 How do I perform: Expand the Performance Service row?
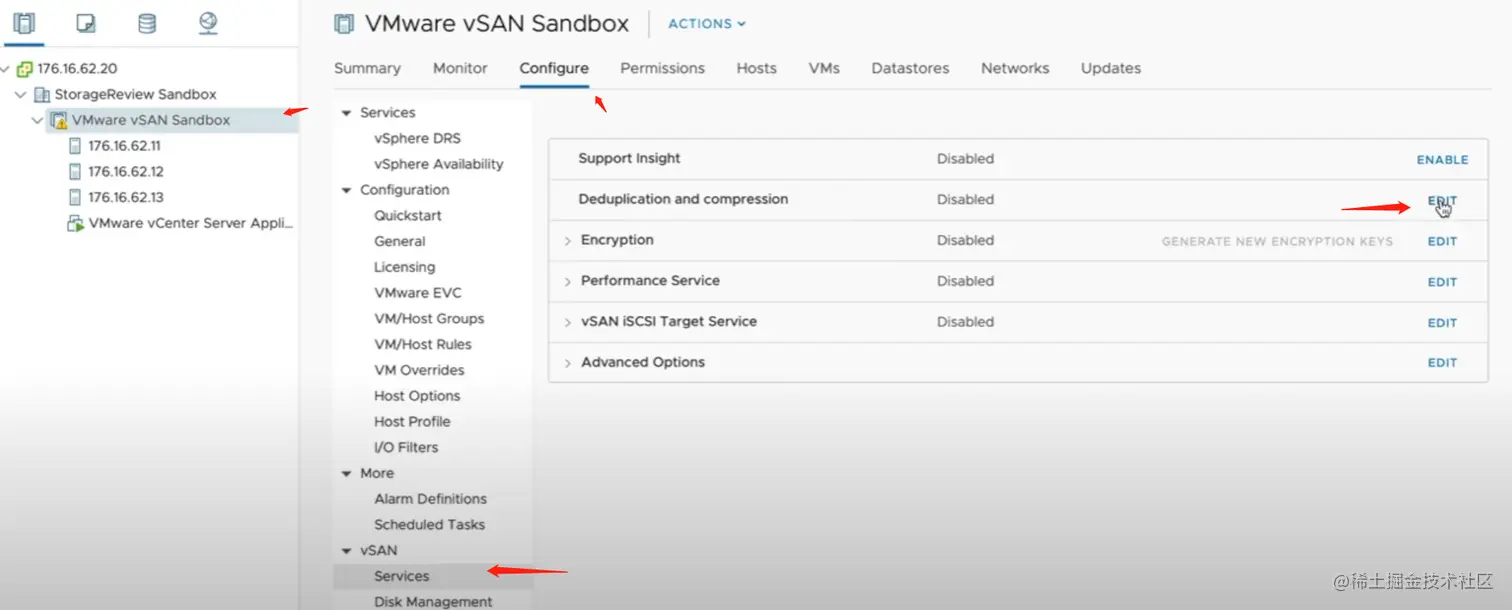[567, 282]
